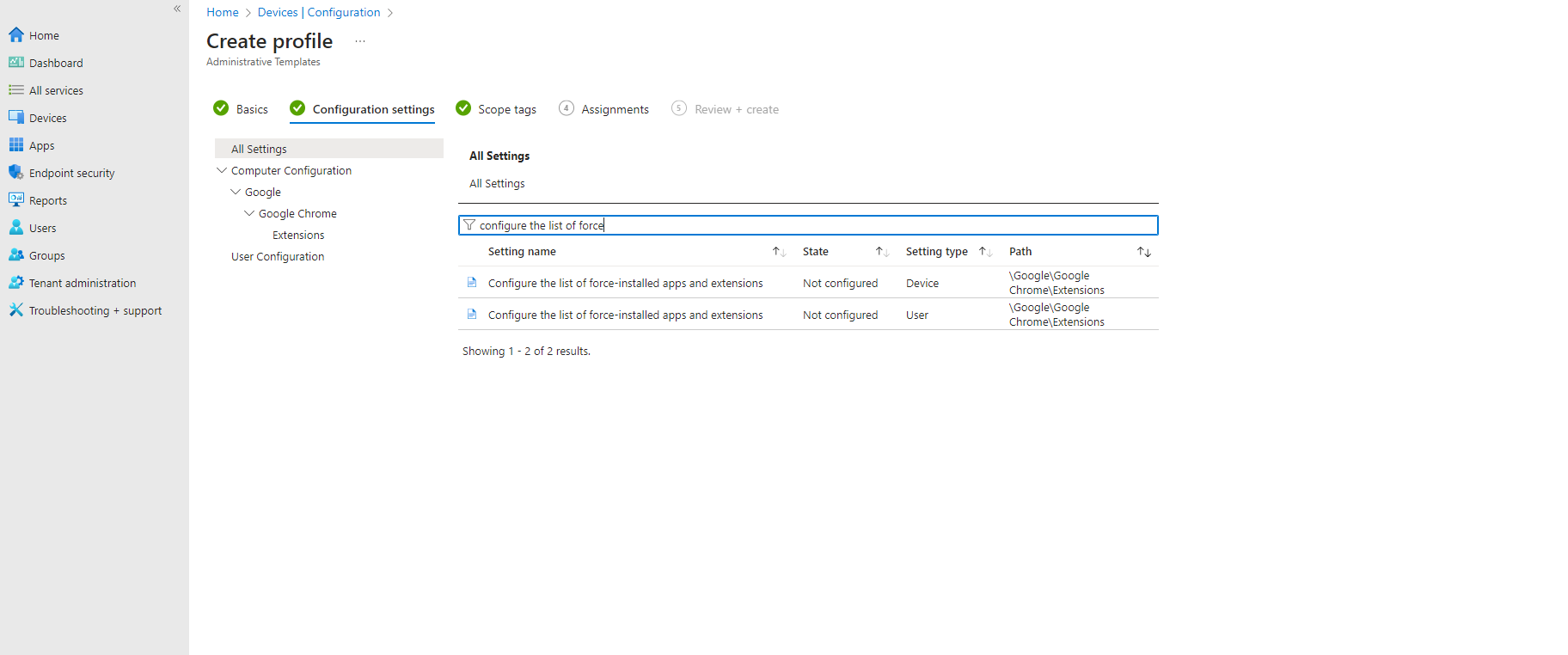Screen dimensions: 1568x655
Task: Click document icon of User setting row
Action: 472,315
